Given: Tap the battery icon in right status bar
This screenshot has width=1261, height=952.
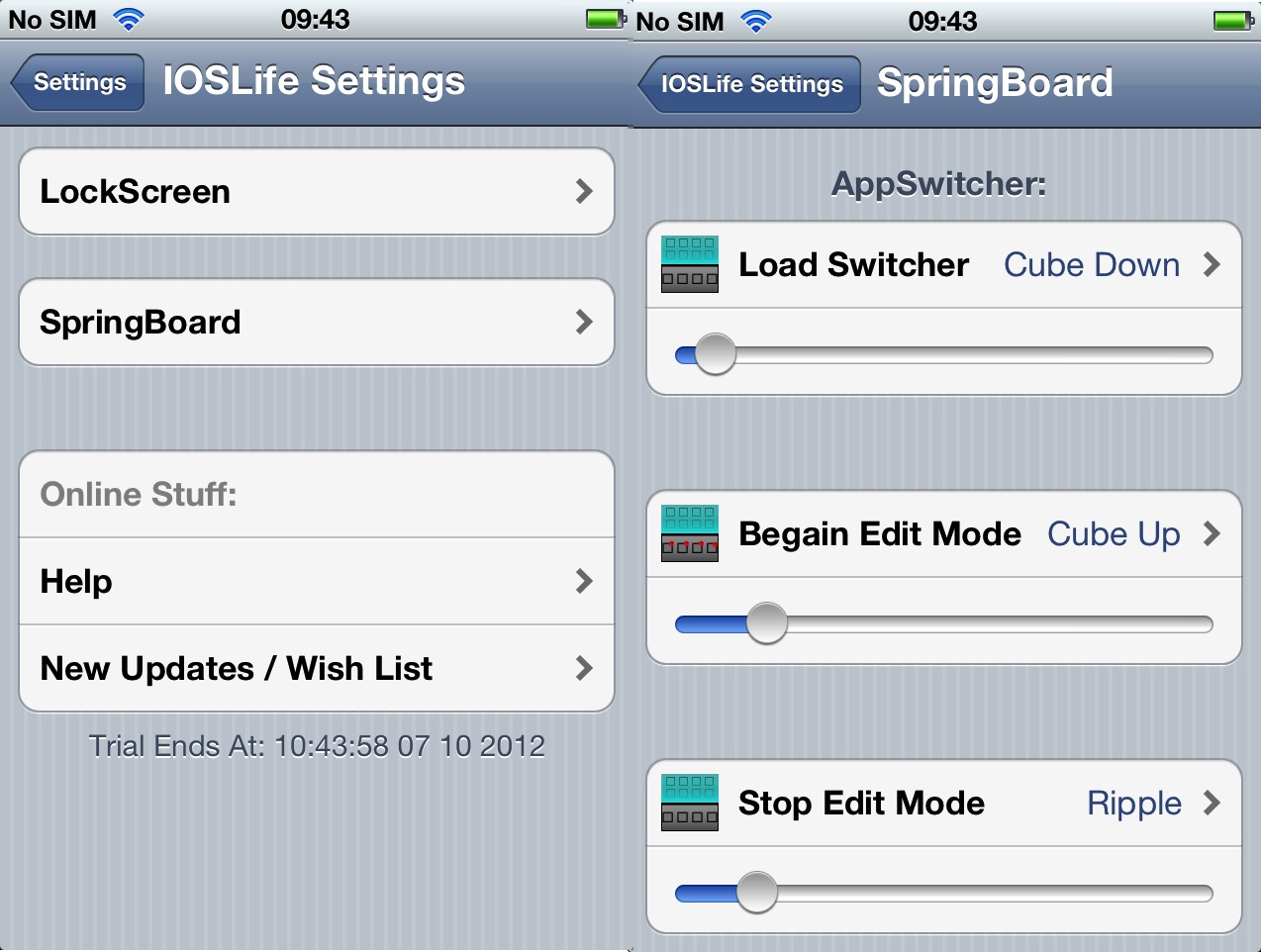Looking at the screenshot, I should coord(1234,20).
